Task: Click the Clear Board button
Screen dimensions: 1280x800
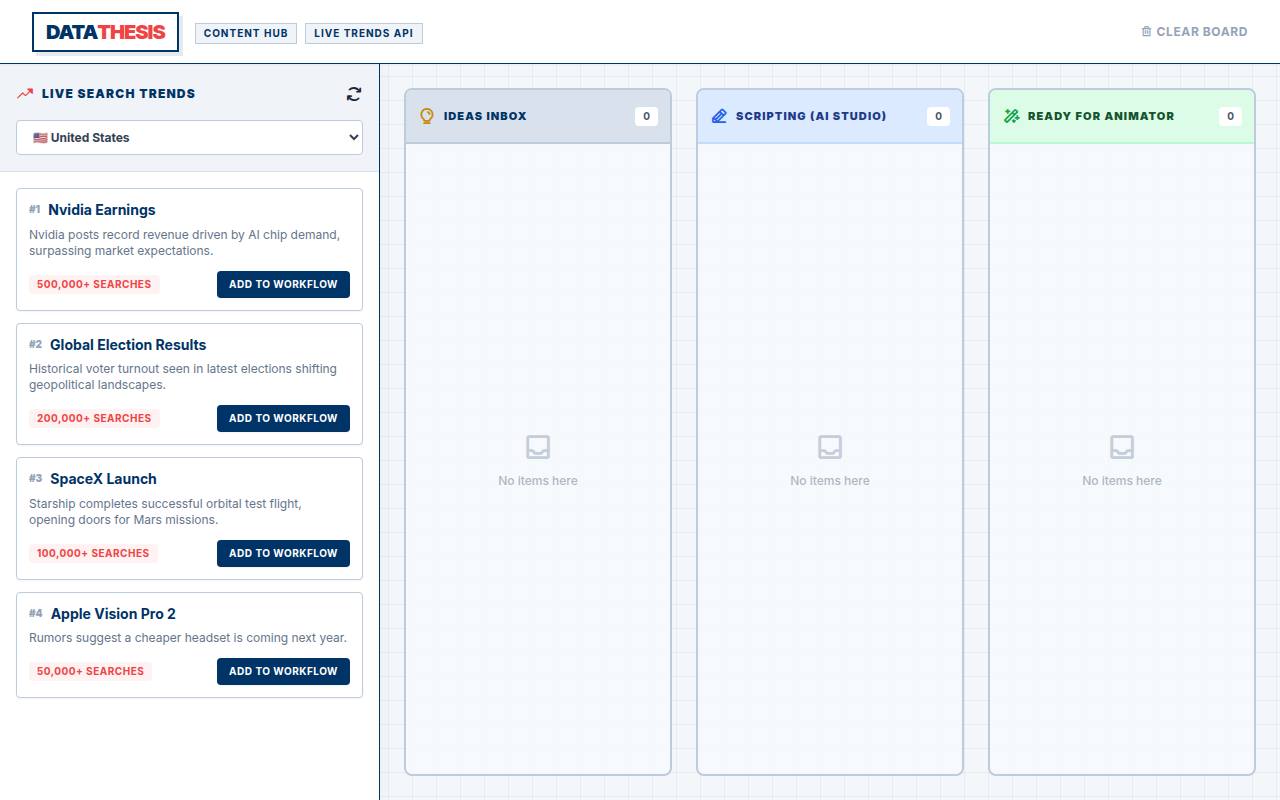Action: click(1194, 32)
